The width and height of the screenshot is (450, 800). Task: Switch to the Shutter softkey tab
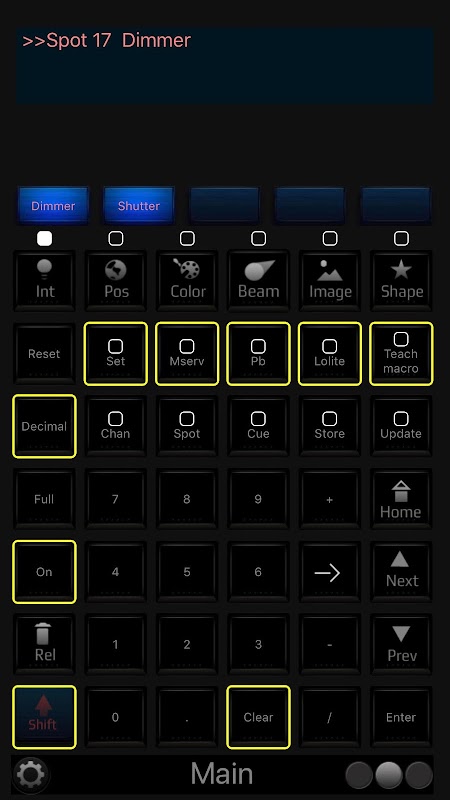139,206
